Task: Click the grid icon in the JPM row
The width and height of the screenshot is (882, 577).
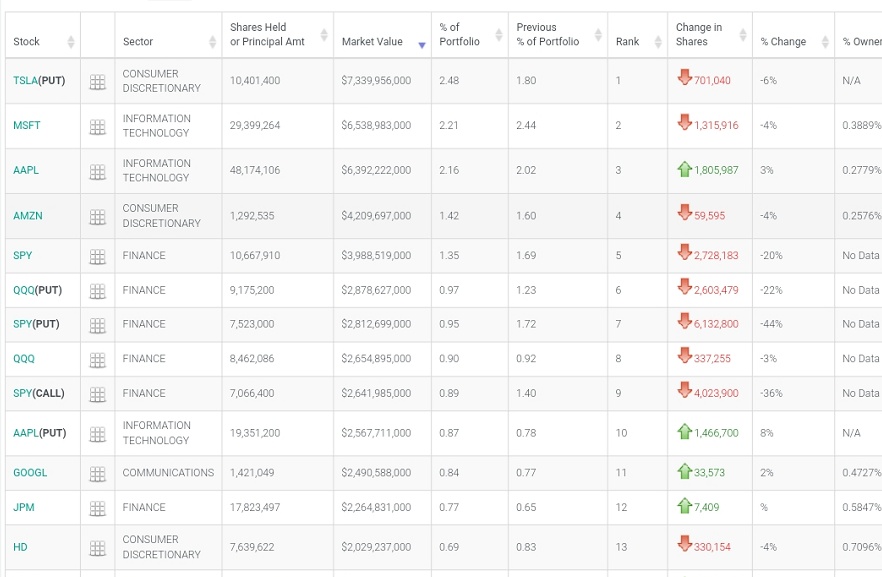Action: (x=97, y=509)
